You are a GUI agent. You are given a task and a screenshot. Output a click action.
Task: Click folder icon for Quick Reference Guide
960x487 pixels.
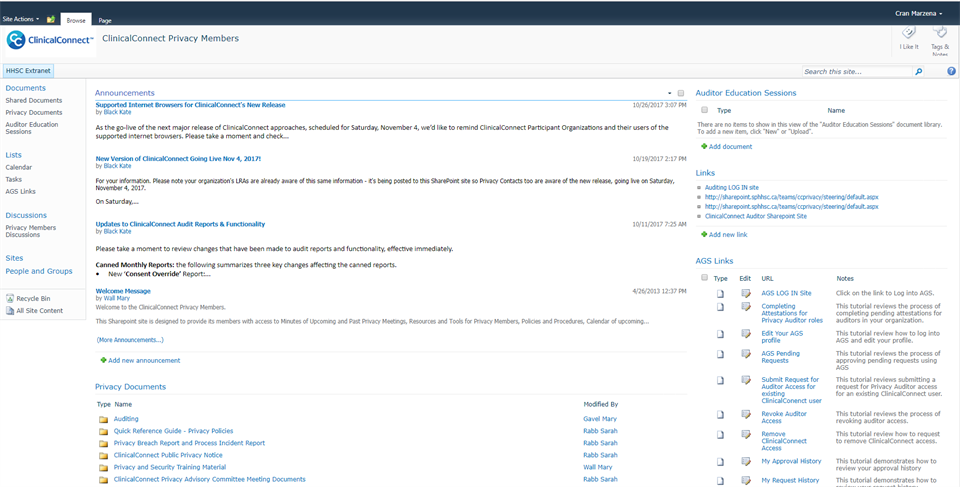[x=103, y=431]
